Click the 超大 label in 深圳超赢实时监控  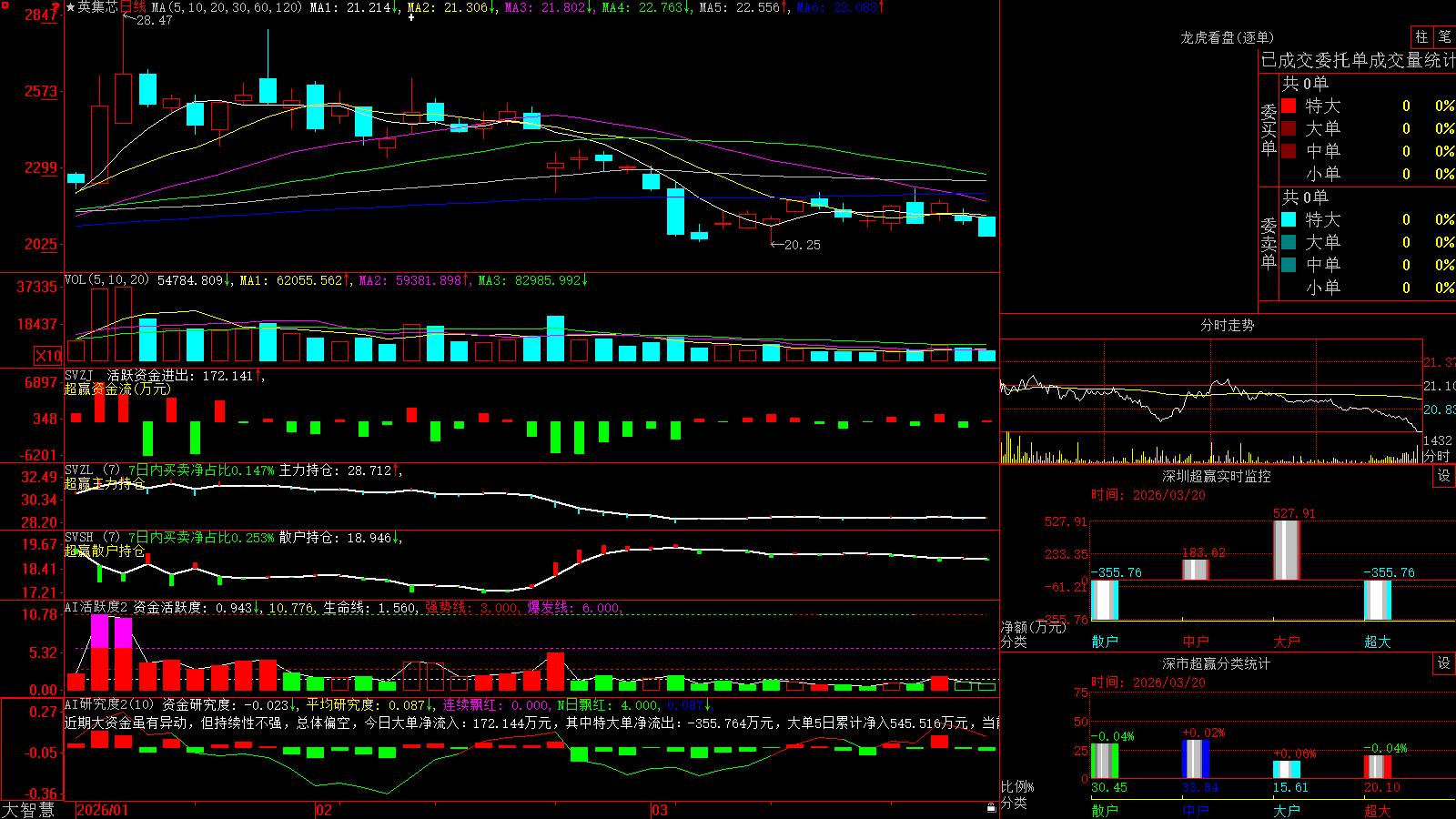tap(1377, 642)
